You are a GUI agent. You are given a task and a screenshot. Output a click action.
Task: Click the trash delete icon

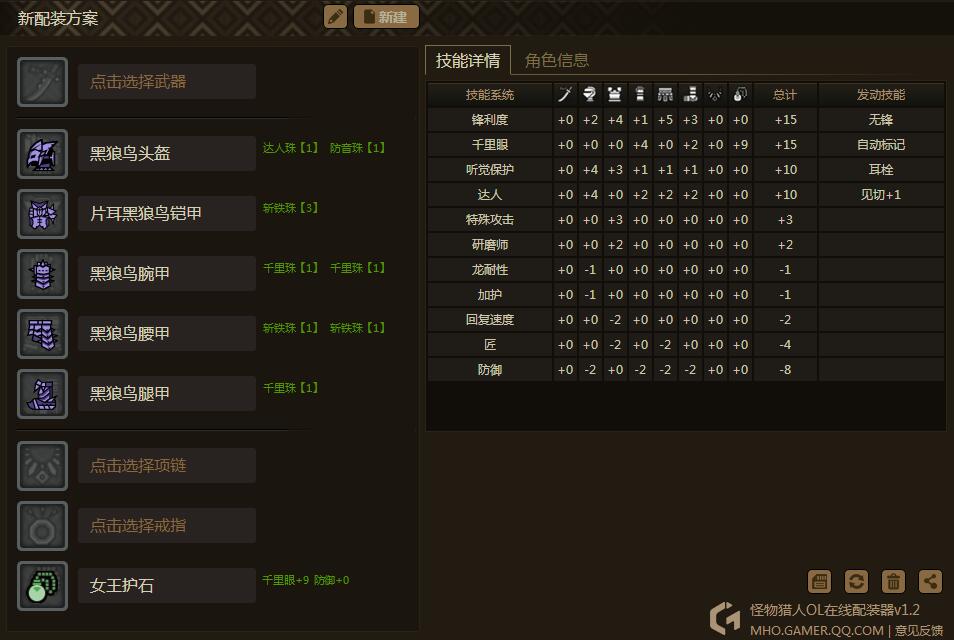tap(893, 582)
